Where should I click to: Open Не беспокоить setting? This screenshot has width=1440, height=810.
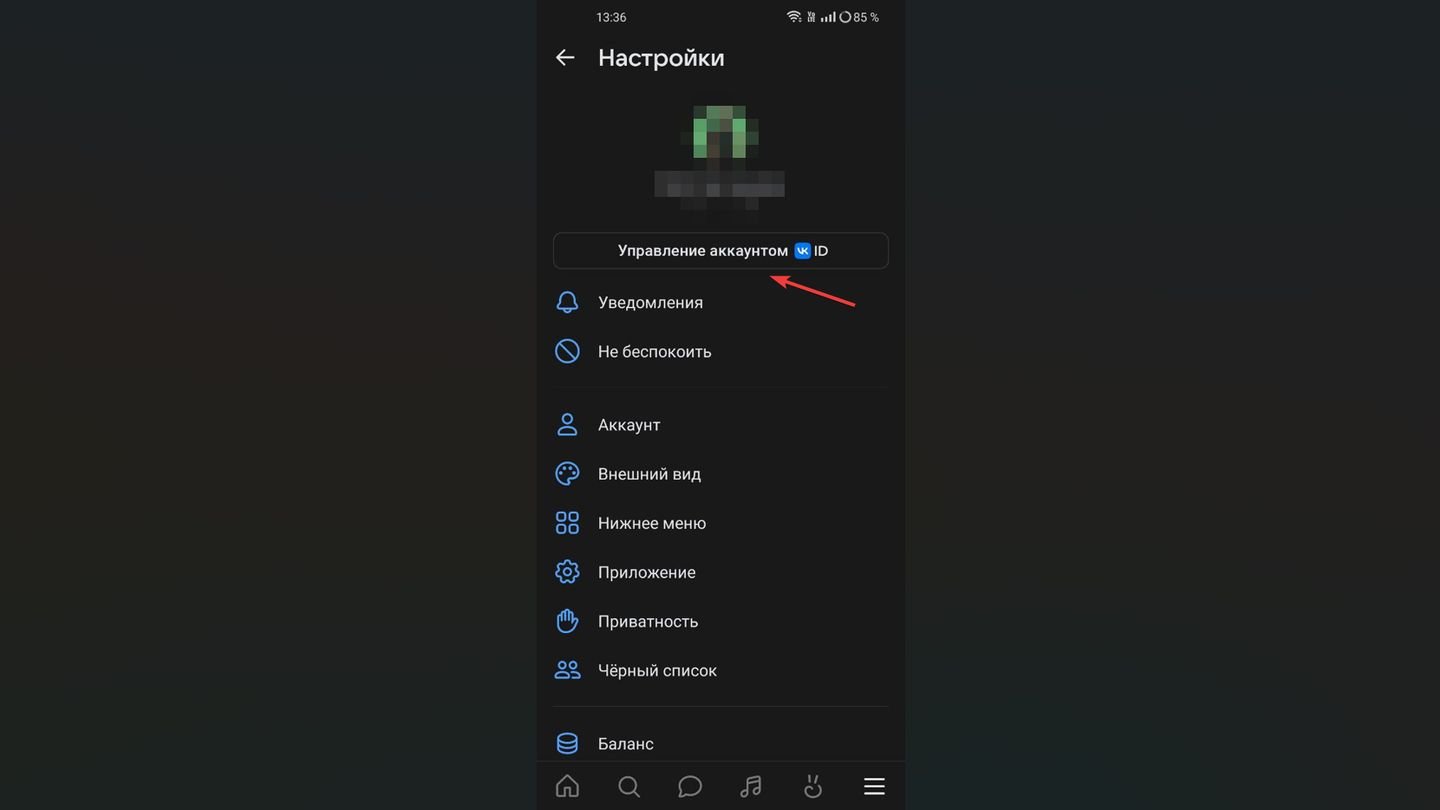(x=720, y=351)
